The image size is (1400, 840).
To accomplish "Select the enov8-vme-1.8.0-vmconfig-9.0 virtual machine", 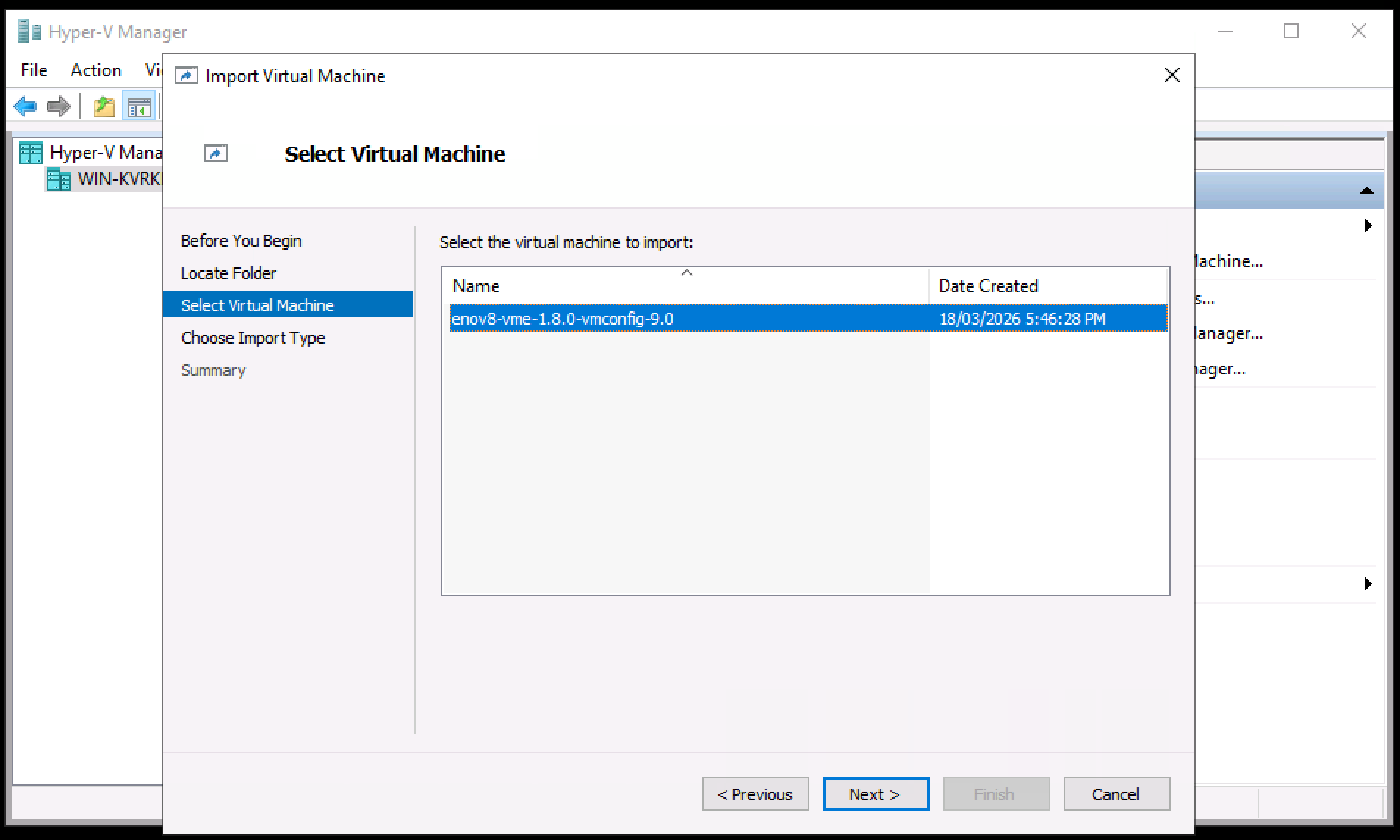I will tap(661, 318).
